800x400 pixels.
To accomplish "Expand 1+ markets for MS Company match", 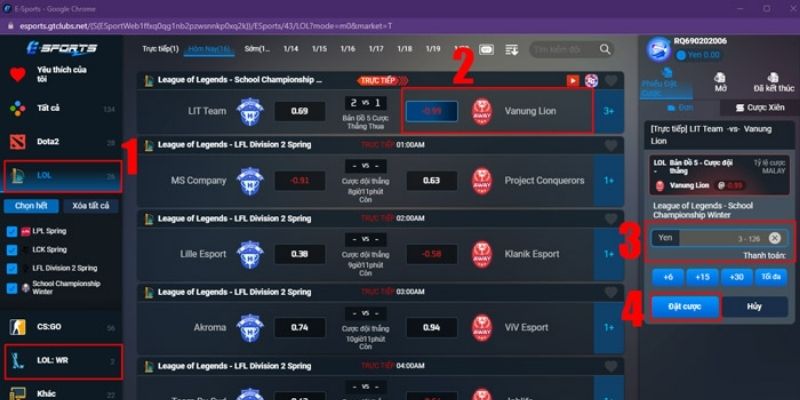I will [x=609, y=181].
